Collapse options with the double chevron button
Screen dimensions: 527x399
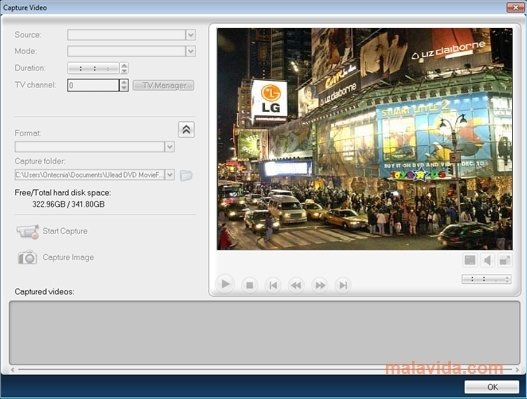[186, 129]
